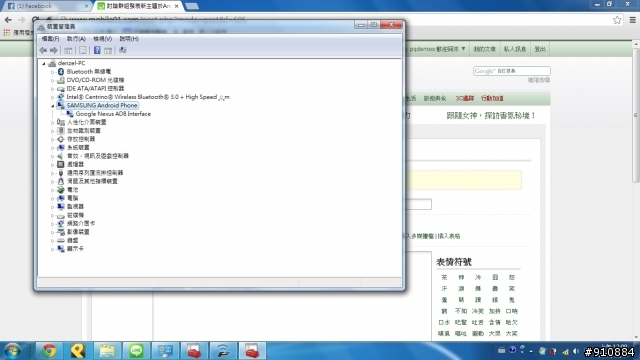Expand the 磁碟機 node
This screenshot has height=360, width=640.
pos(53,215)
